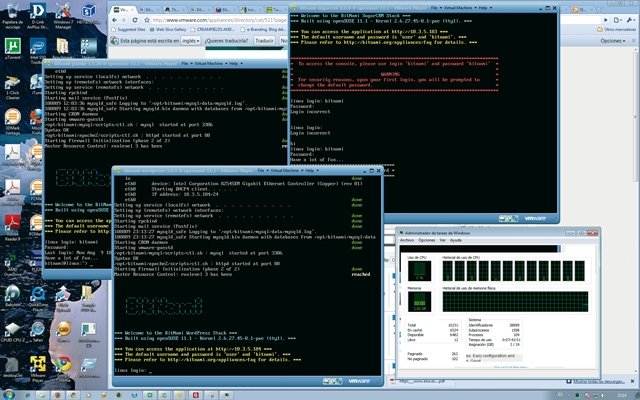Click device status icons in SugarCRM VMware window
Image resolution: width=640 pixels, height=400 pixels.
(509, 219)
